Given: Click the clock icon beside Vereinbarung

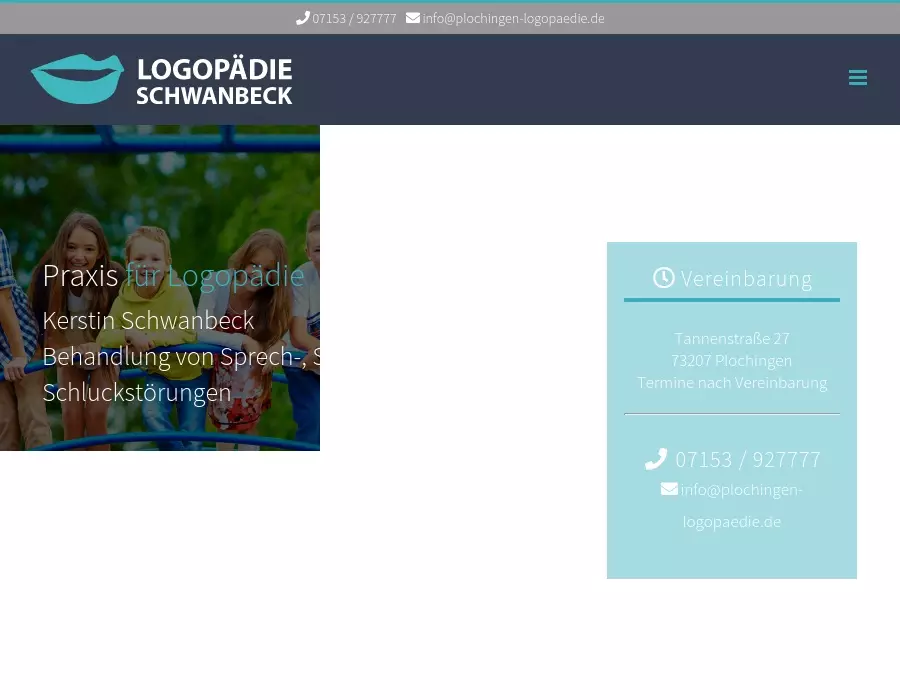Looking at the screenshot, I should coord(664,278).
